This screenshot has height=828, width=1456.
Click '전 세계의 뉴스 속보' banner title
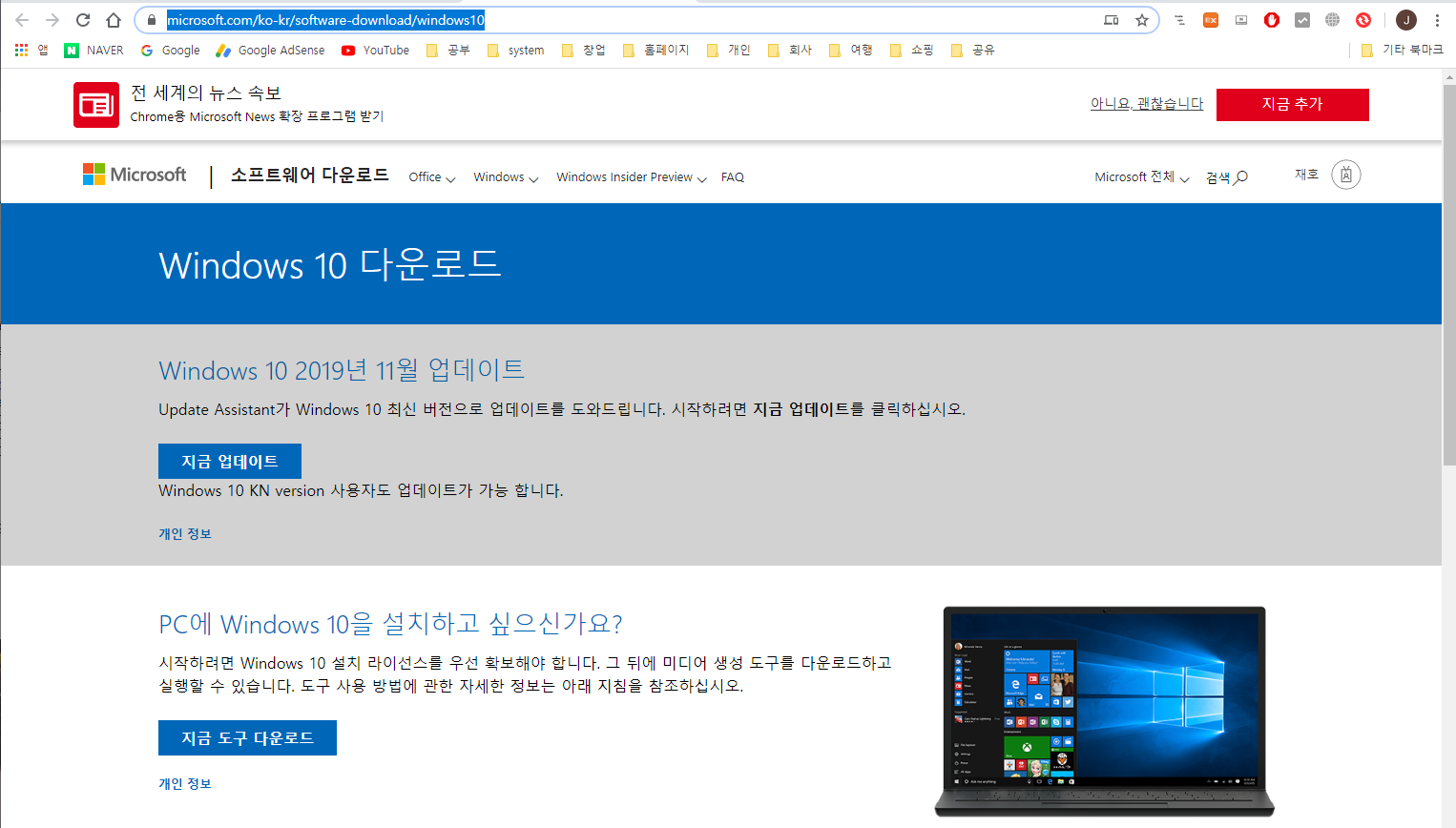click(x=206, y=93)
